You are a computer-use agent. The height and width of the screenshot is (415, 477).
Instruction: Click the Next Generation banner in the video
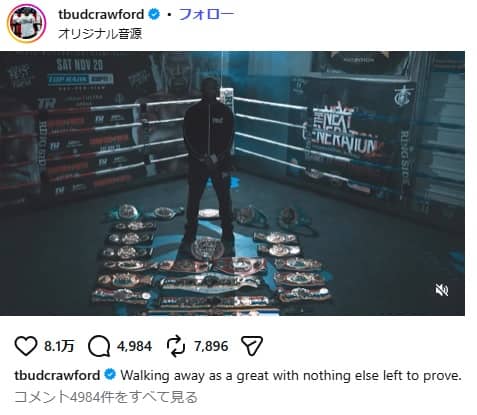343,133
